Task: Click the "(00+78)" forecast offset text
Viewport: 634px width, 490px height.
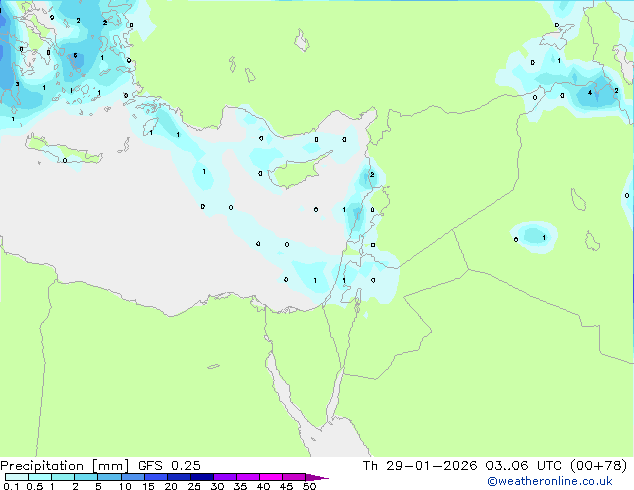Action: click(598, 466)
